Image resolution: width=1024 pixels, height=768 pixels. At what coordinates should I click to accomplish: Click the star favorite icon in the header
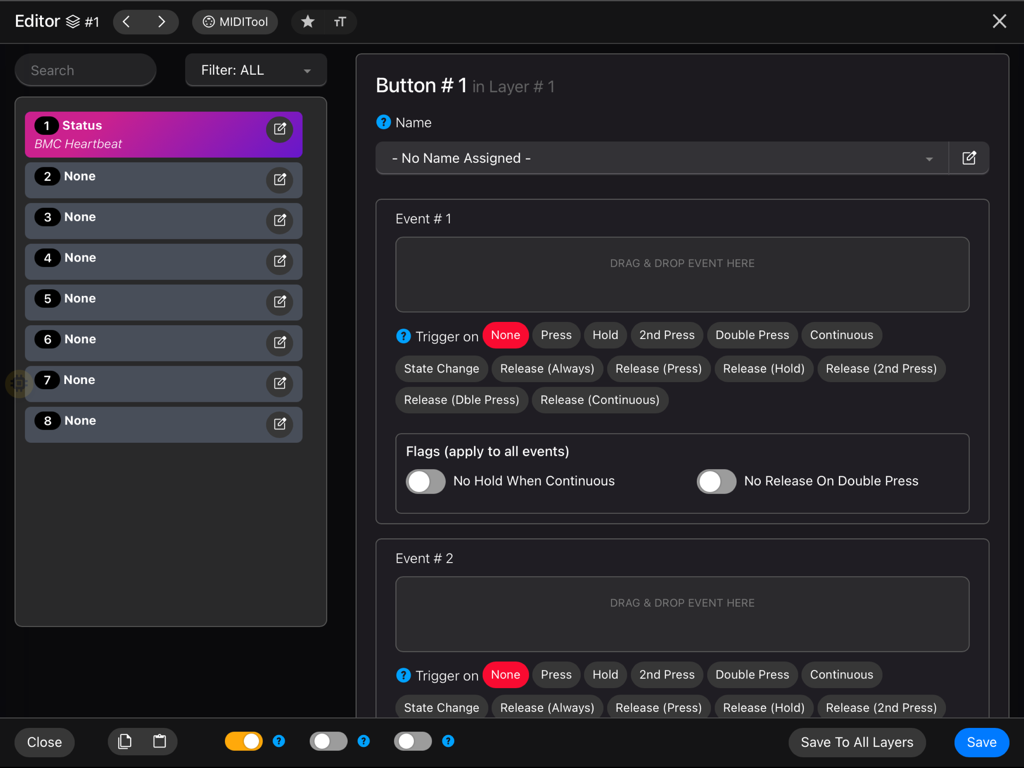pyautogui.click(x=308, y=20)
